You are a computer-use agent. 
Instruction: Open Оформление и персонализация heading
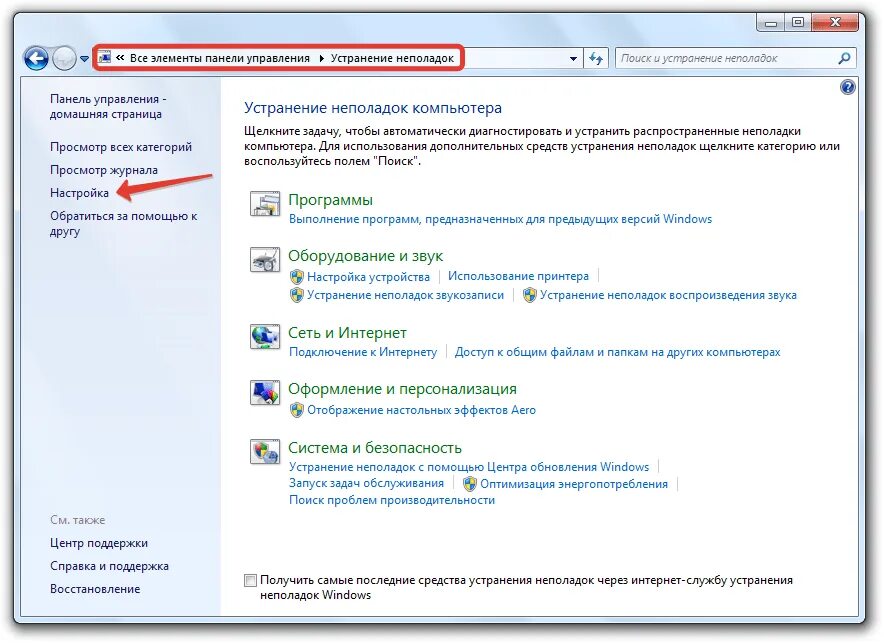point(403,389)
